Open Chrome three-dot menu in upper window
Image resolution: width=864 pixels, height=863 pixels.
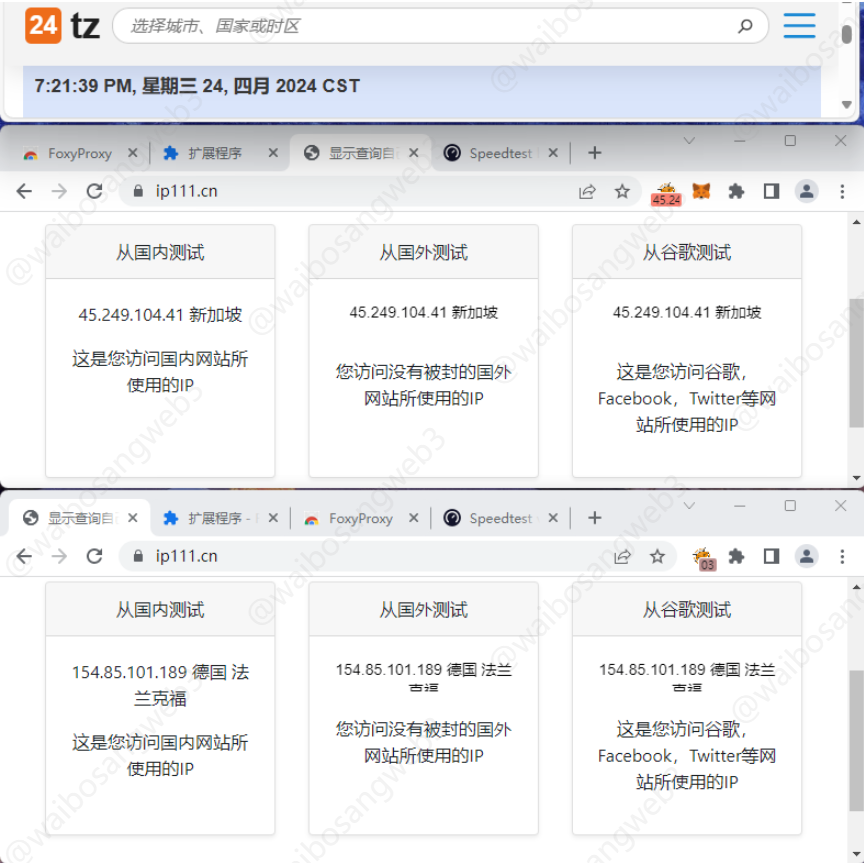click(842, 191)
